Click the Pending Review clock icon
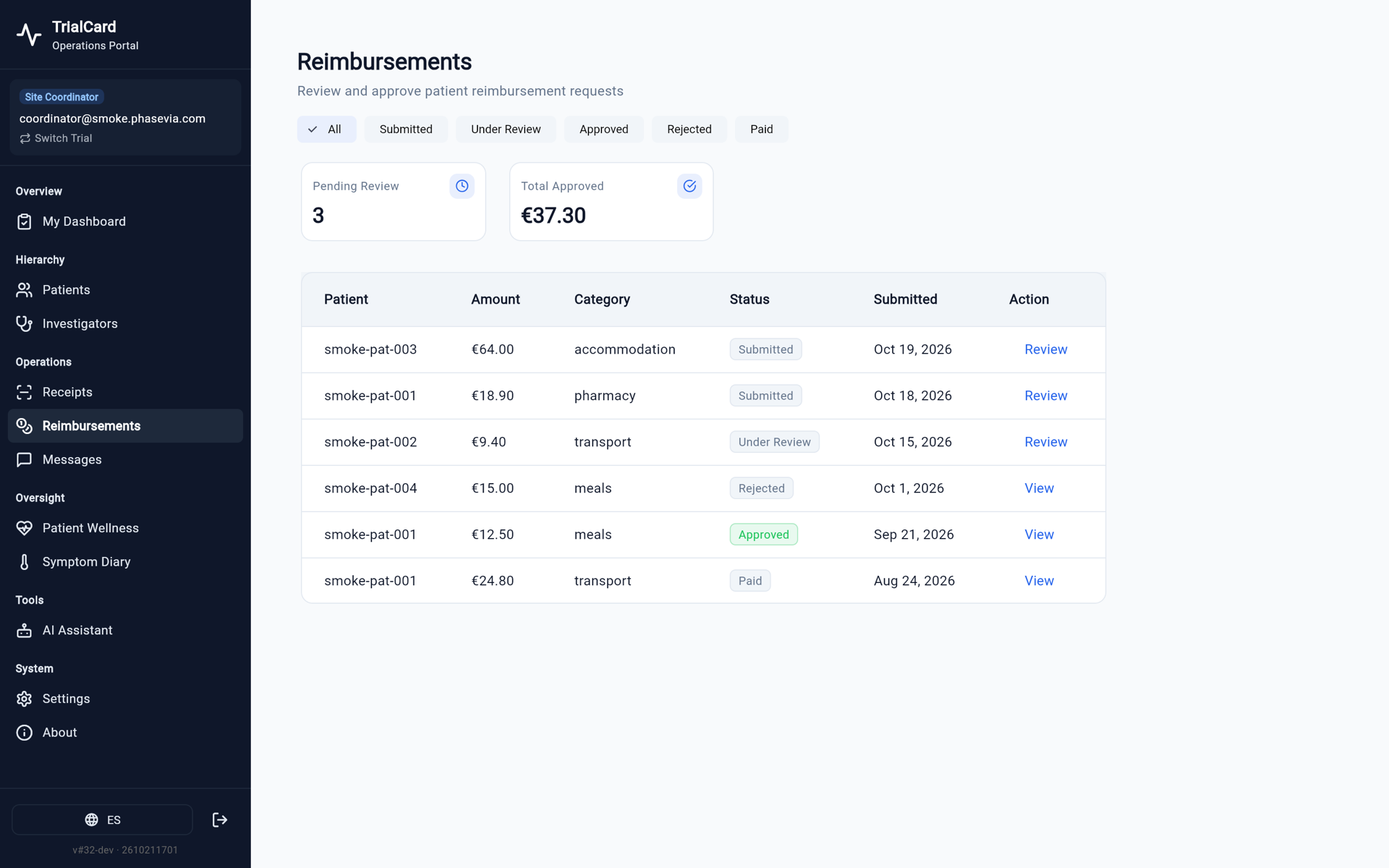 coord(462,186)
